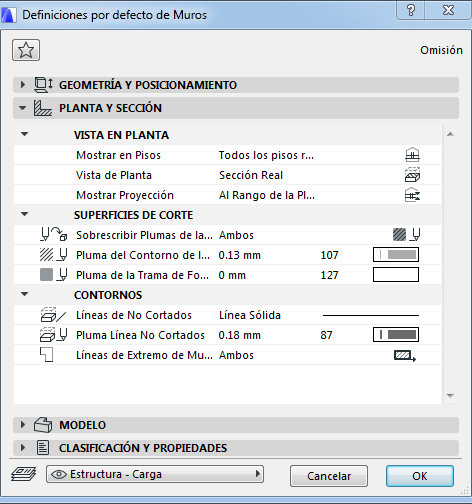Click the ArchiCAD title bar app icon
The height and width of the screenshot is (504, 472).
click(9, 15)
